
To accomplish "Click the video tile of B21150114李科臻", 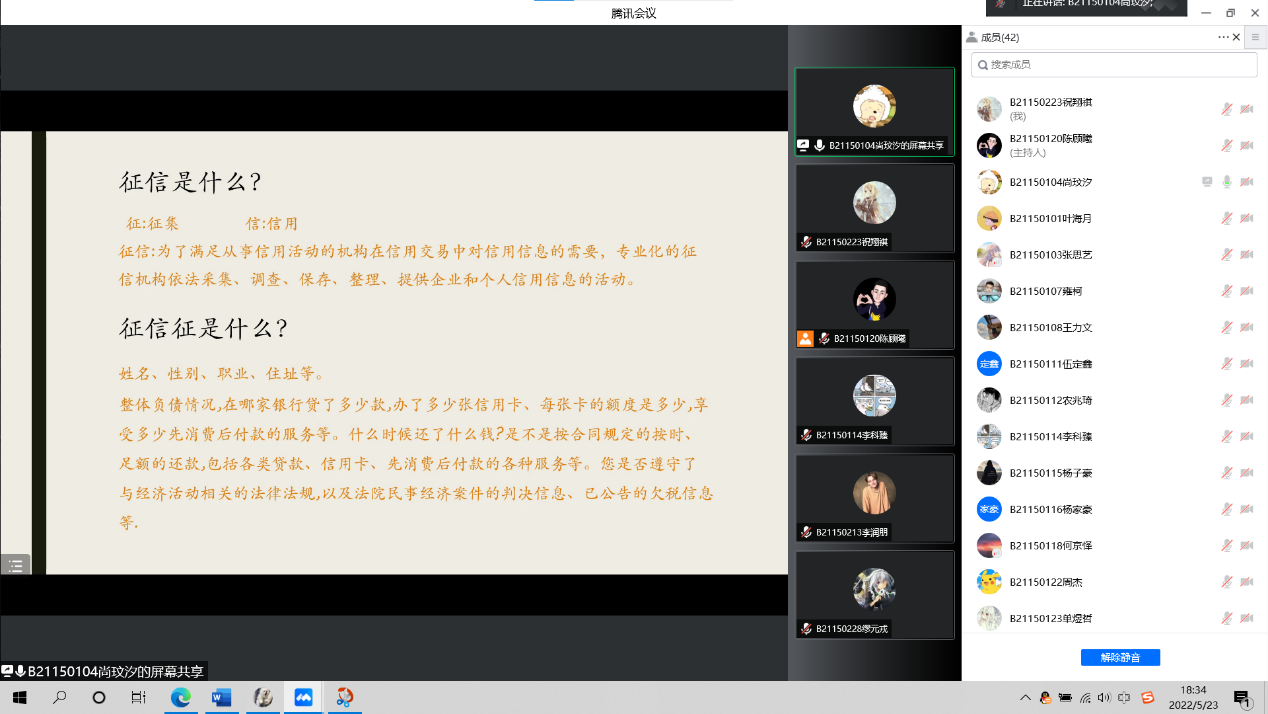I will point(874,400).
